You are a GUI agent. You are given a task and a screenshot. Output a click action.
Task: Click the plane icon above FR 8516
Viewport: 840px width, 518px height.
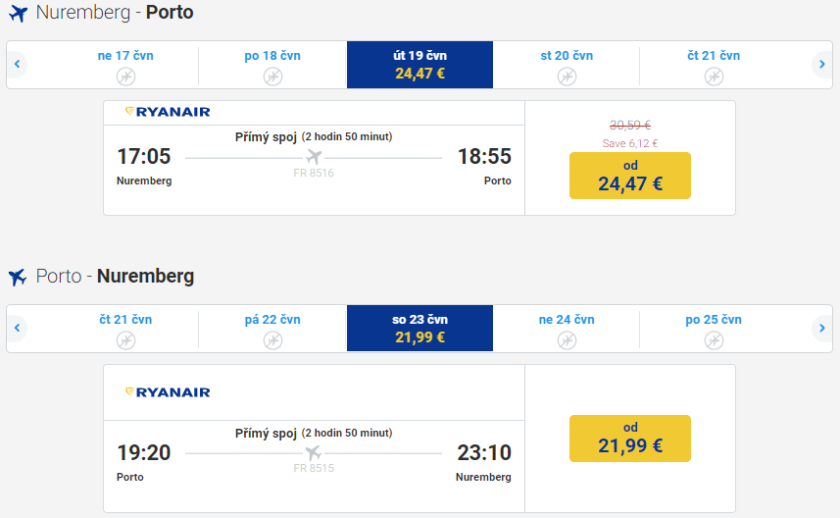[x=314, y=157]
